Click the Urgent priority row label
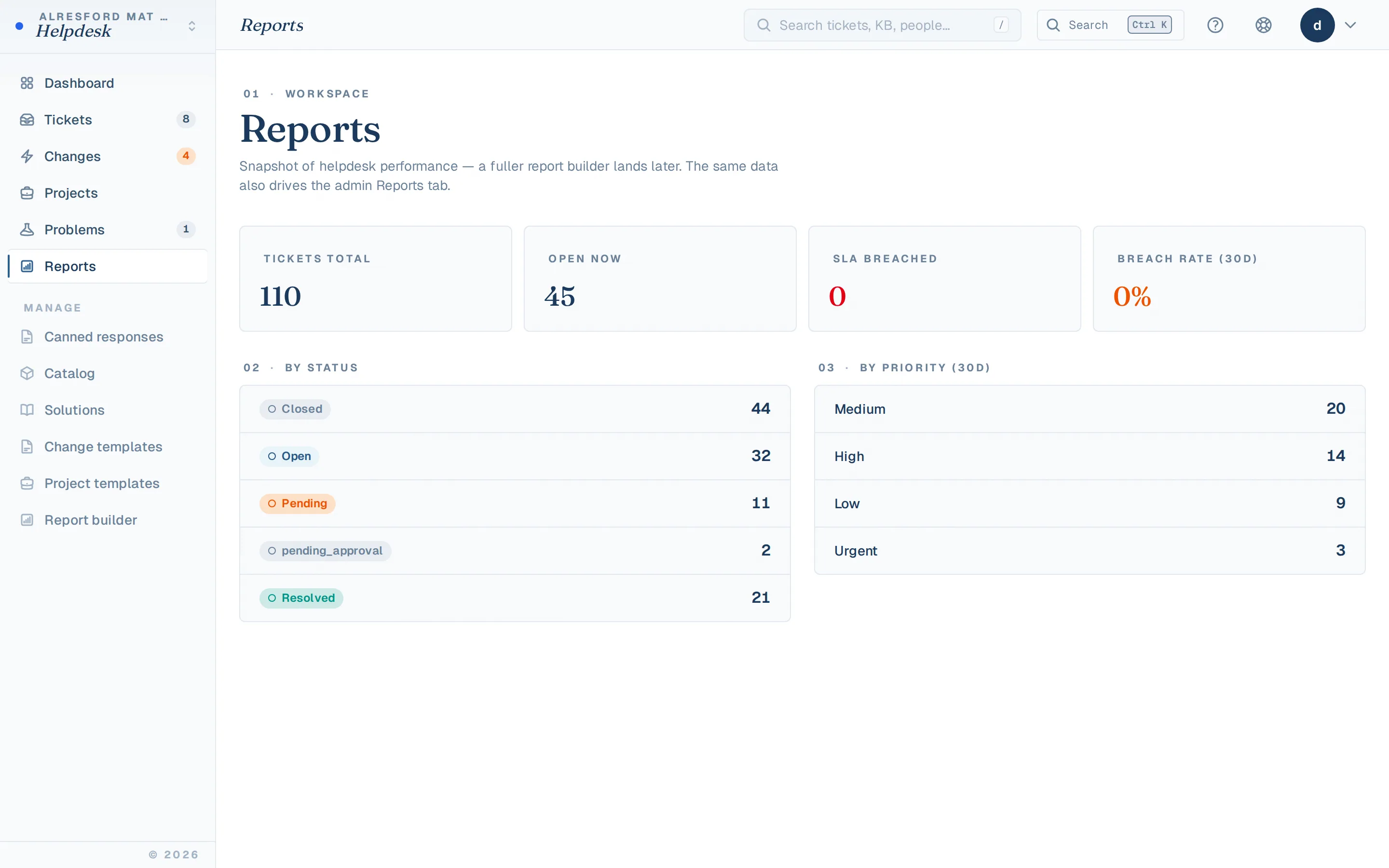Screen dimensions: 1389x868 click(855, 551)
